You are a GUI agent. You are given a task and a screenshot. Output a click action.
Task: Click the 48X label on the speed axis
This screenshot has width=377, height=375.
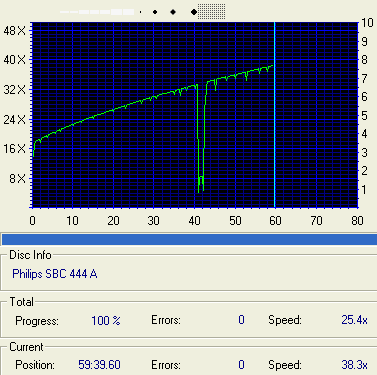coord(14,31)
